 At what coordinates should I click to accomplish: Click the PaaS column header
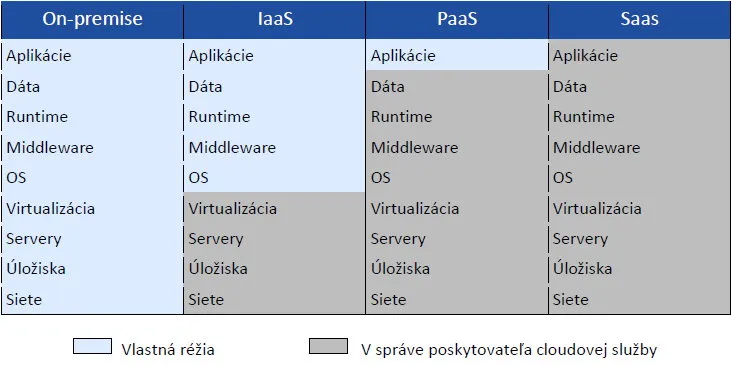click(x=457, y=20)
